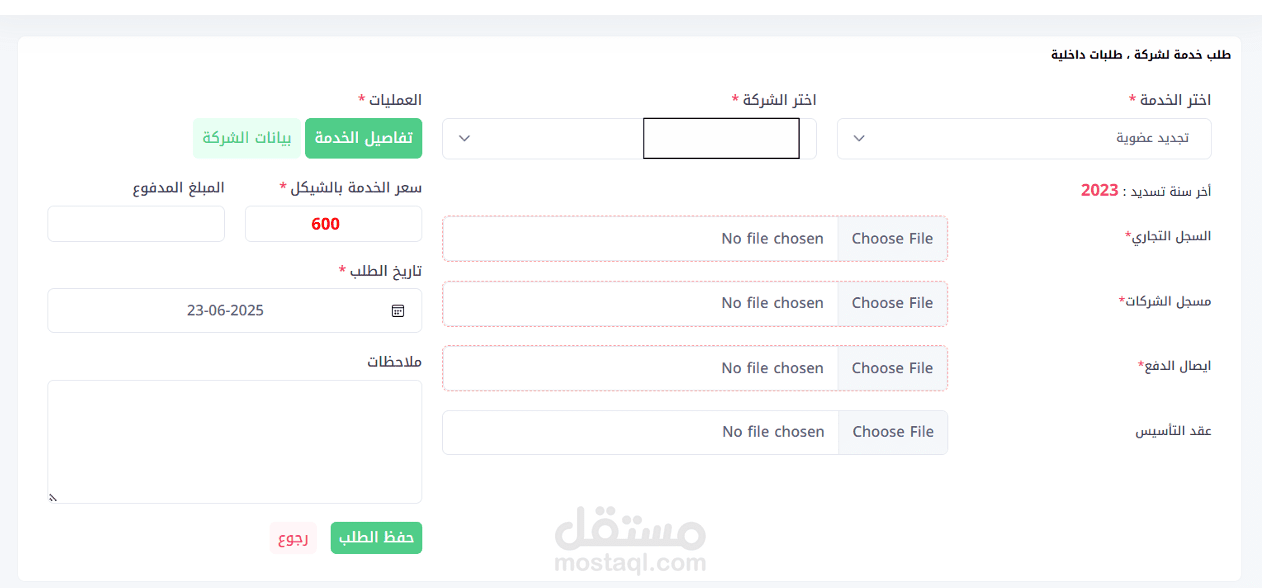Viewport: 1262px width, 588px height.
Task: Click the notes text area resize handle
Action: pyautogui.click(x=53, y=497)
